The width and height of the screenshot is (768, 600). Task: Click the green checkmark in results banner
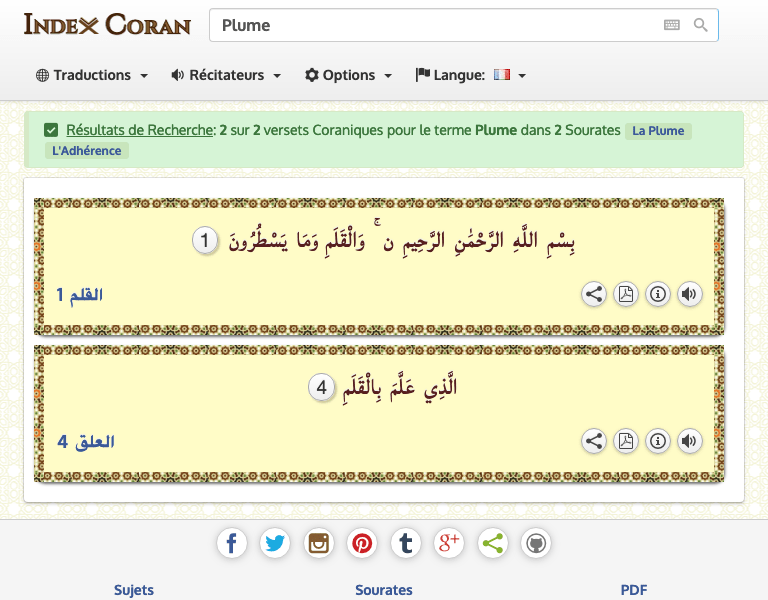[50, 130]
